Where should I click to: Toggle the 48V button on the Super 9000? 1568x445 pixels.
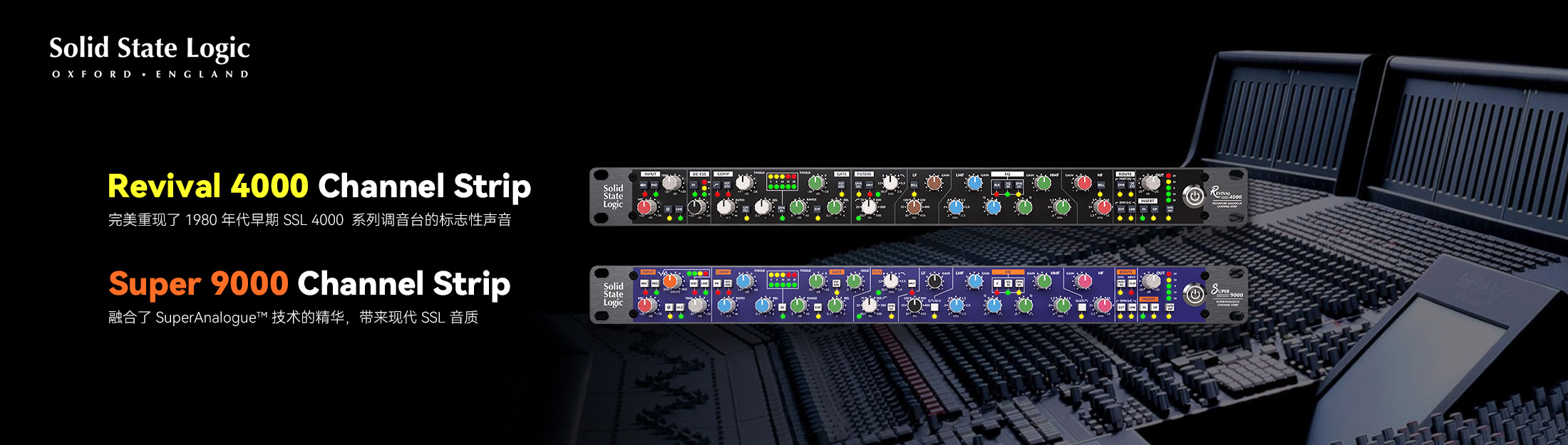645,283
